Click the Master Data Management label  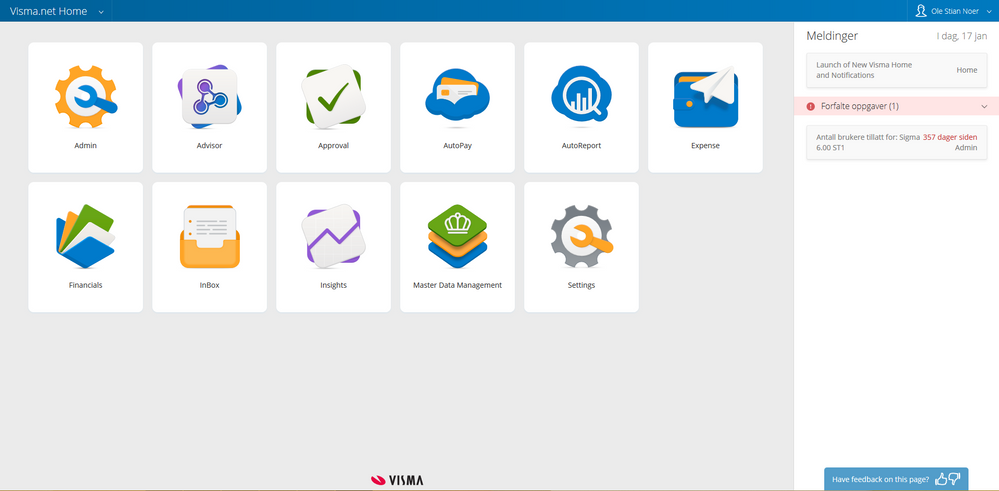[x=457, y=285]
